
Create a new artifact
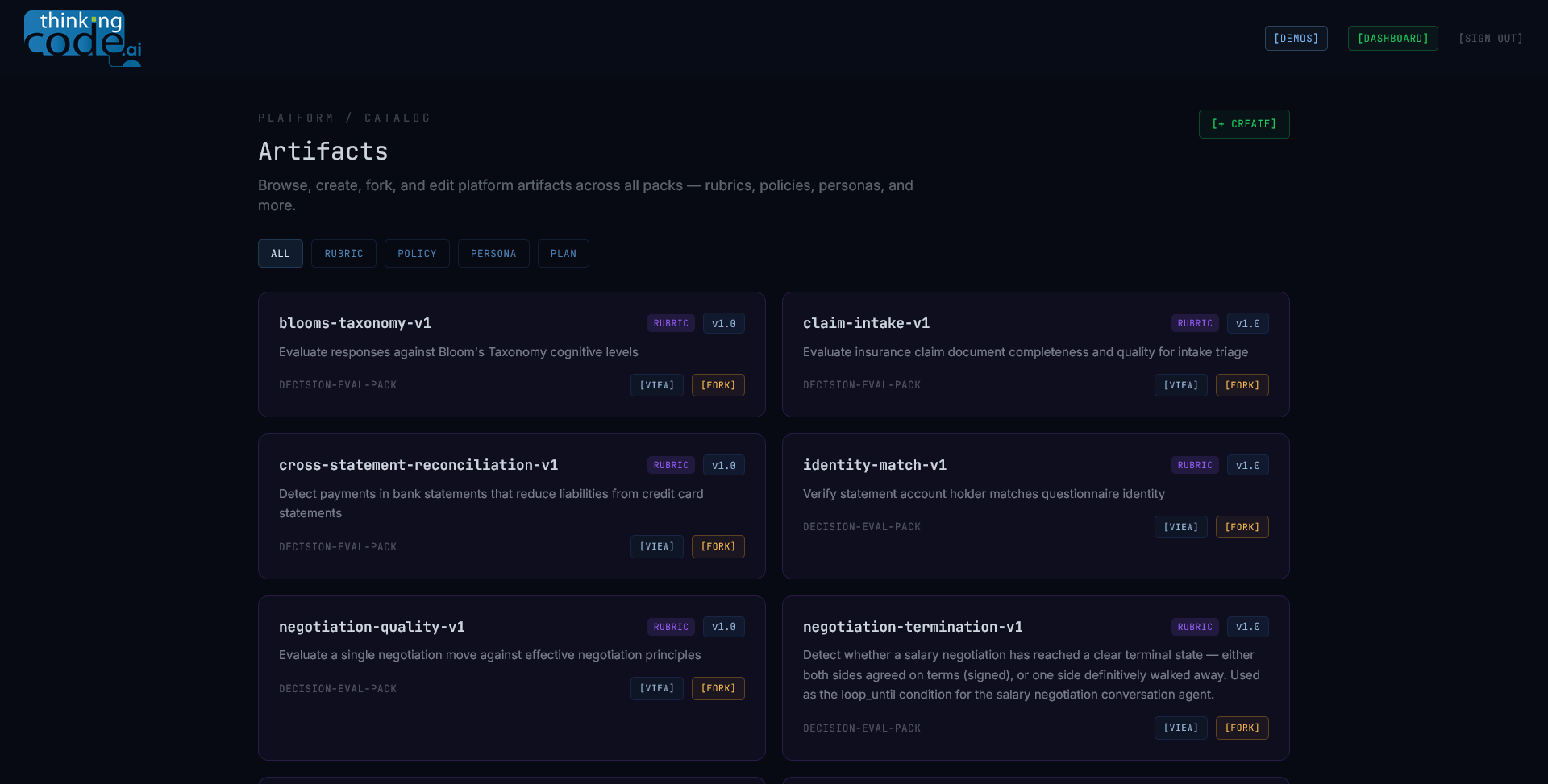click(1244, 124)
